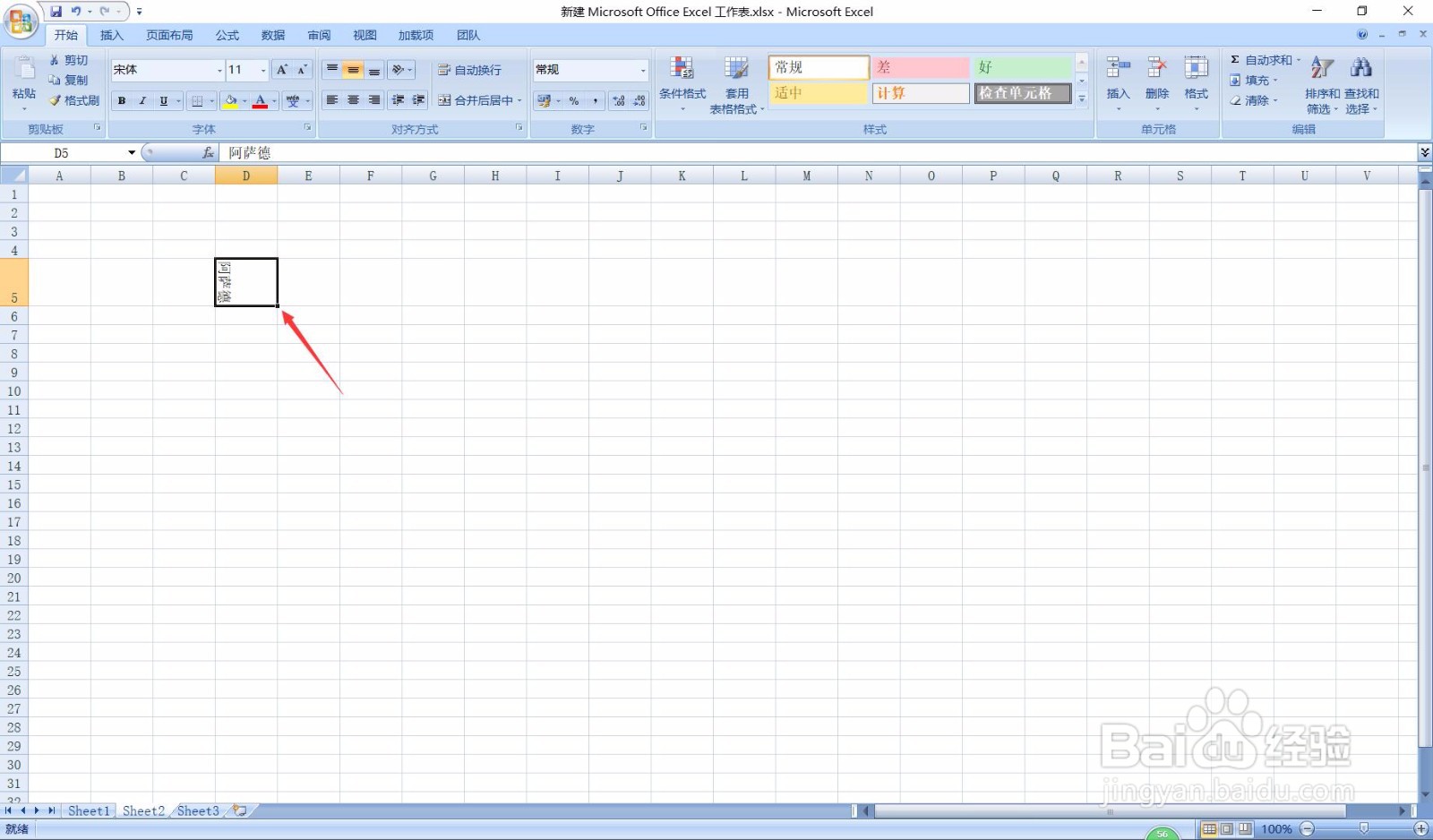Open the Sheet2 worksheet tab
This screenshot has height=840, width=1433.
point(143,810)
